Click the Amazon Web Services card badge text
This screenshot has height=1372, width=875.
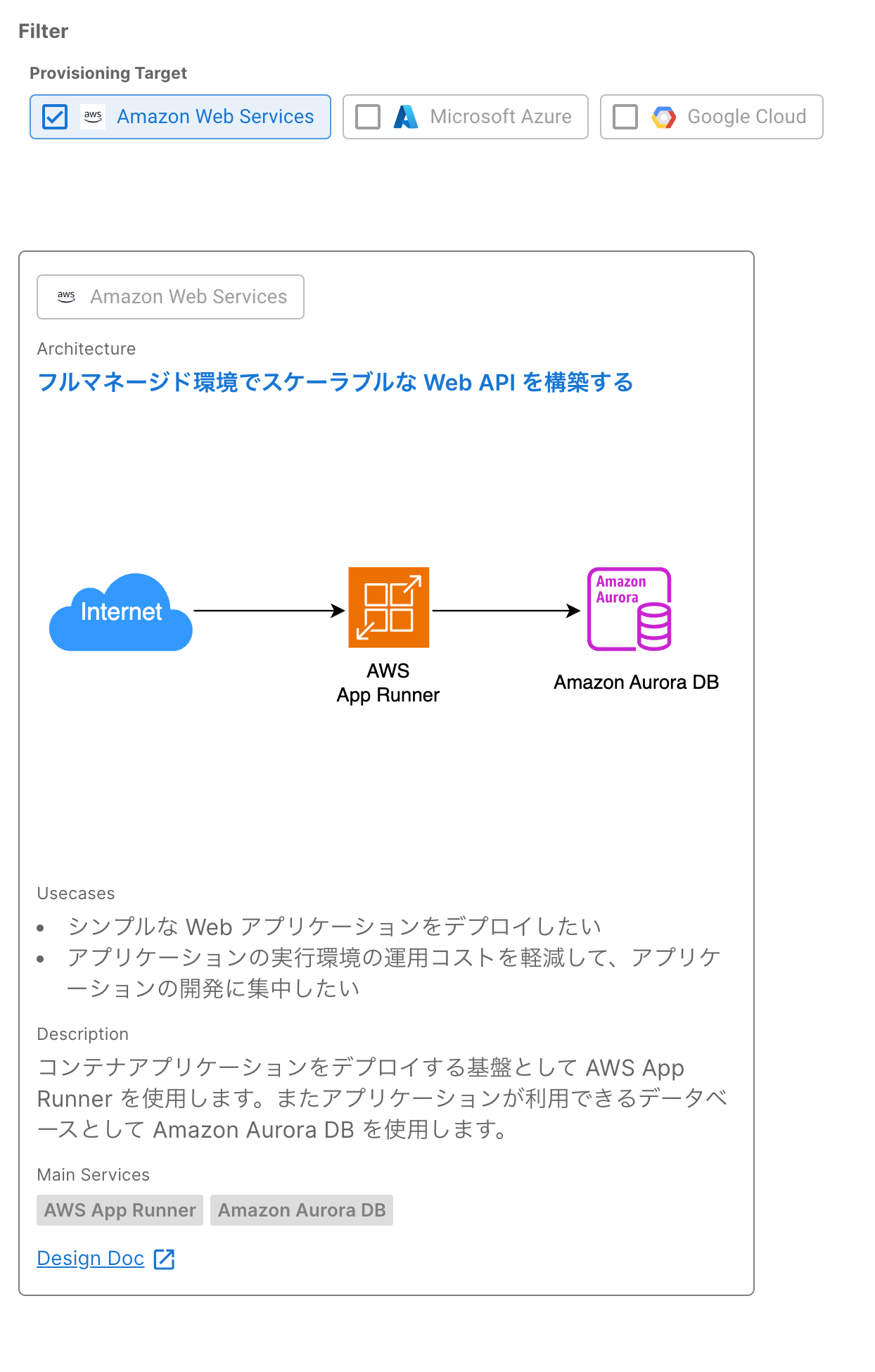[x=189, y=297]
